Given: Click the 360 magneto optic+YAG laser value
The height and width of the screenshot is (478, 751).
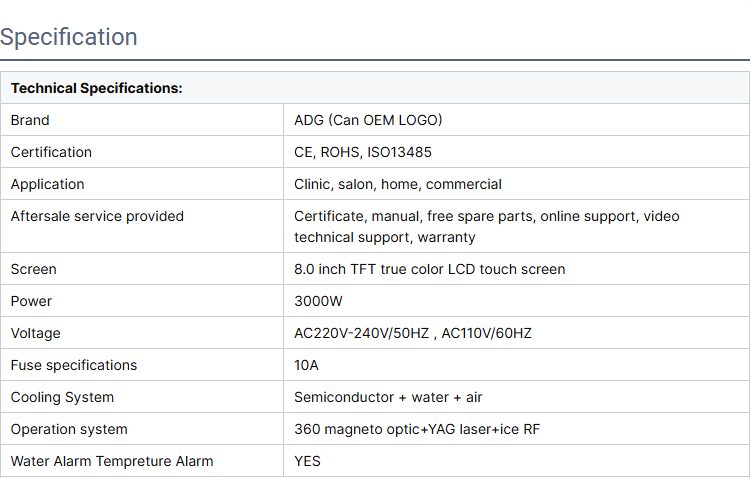Looking at the screenshot, I should pyautogui.click(x=418, y=429).
